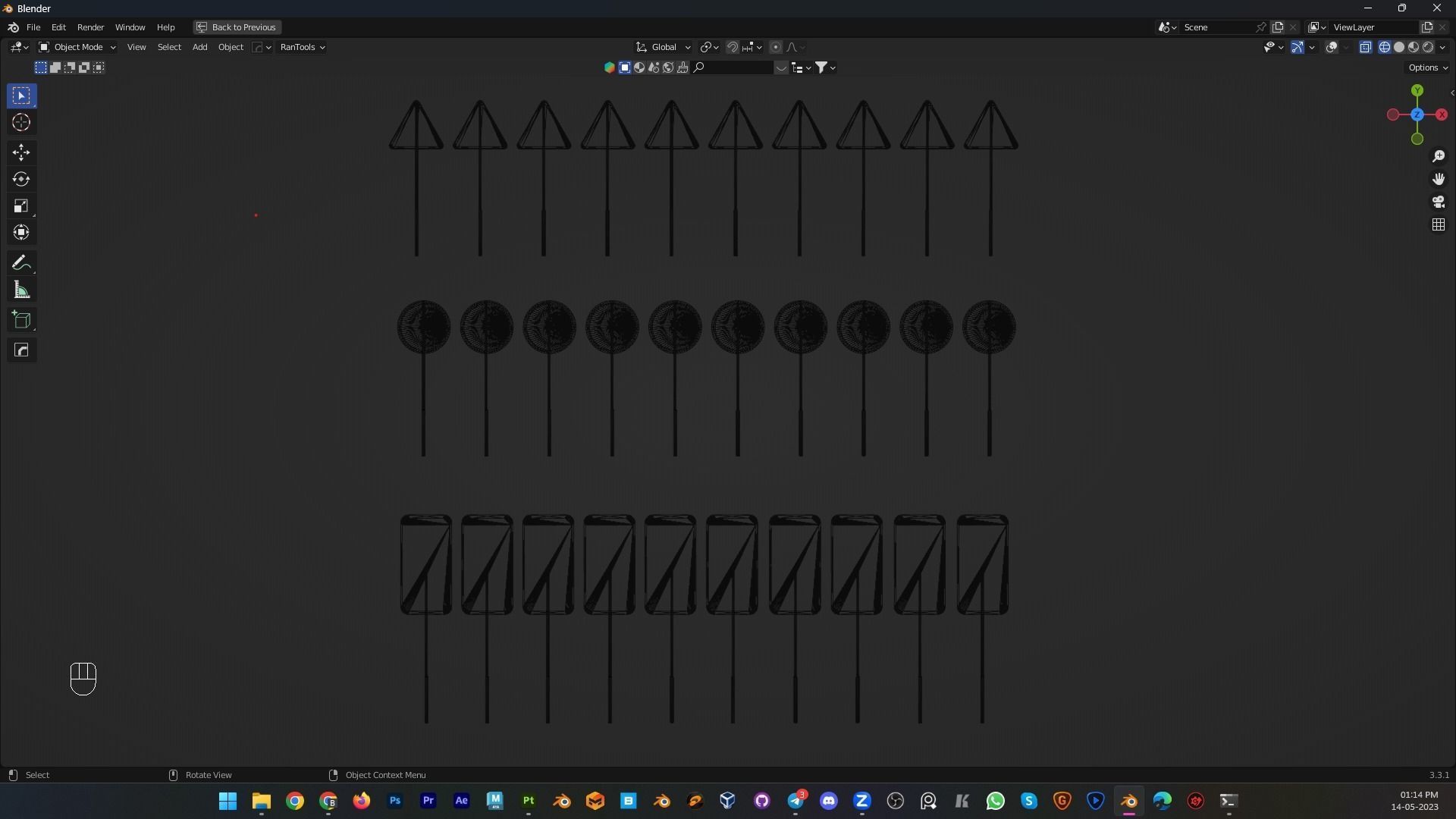1456x819 pixels.
Task: Click the Back to Previous button
Action: tap(237, 27)
